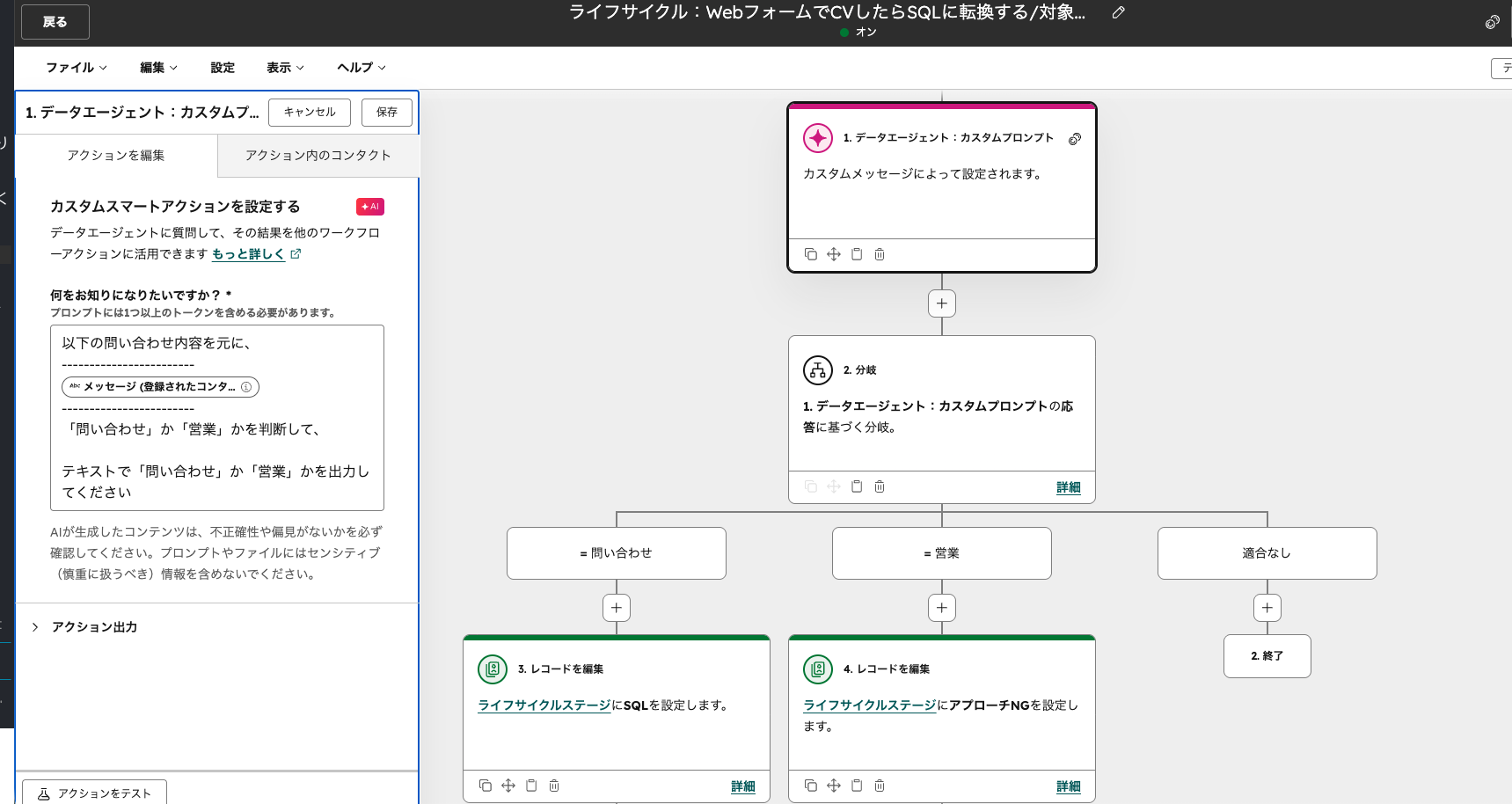Click the link icon on step 1 card header
The width and height of the screenshot is (1512, 804).
point(1075,139)
